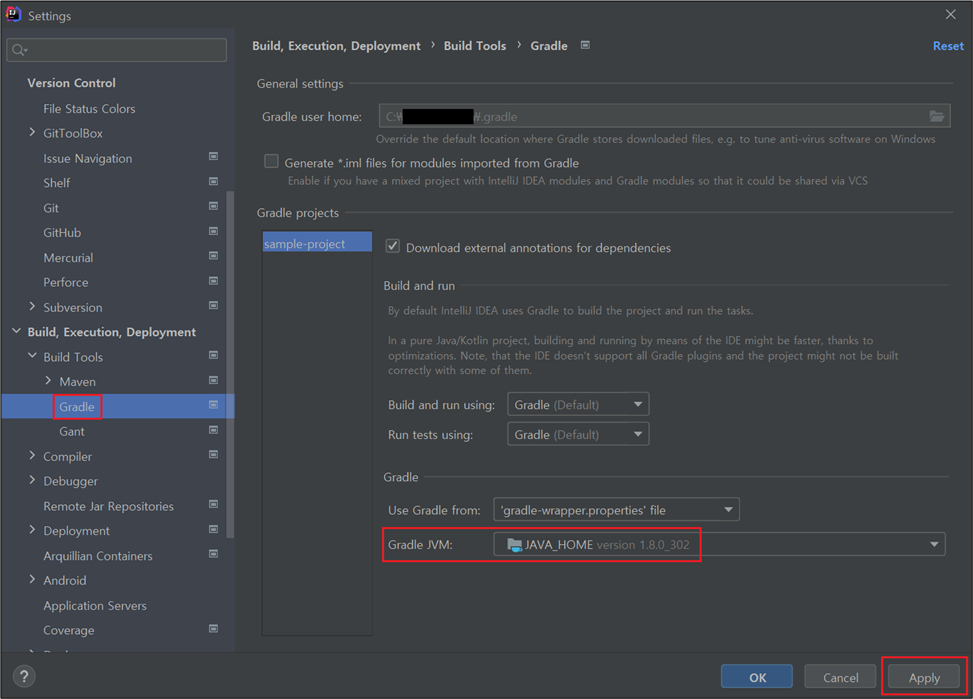Click Build Tools breadcrumb
Image resolution: width=973 pixels, height=699 pixels.
pyautogui.click(x=475, y=46)
